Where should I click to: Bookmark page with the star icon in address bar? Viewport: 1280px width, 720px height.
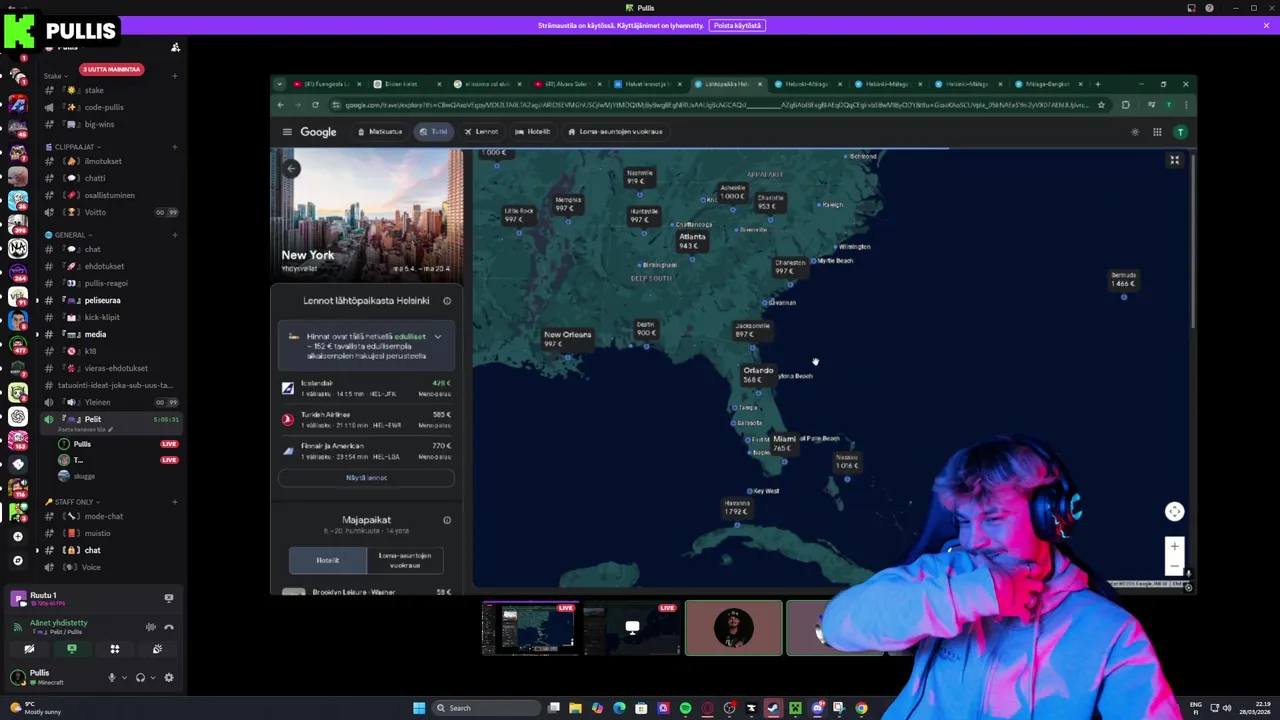[1101, 105]
